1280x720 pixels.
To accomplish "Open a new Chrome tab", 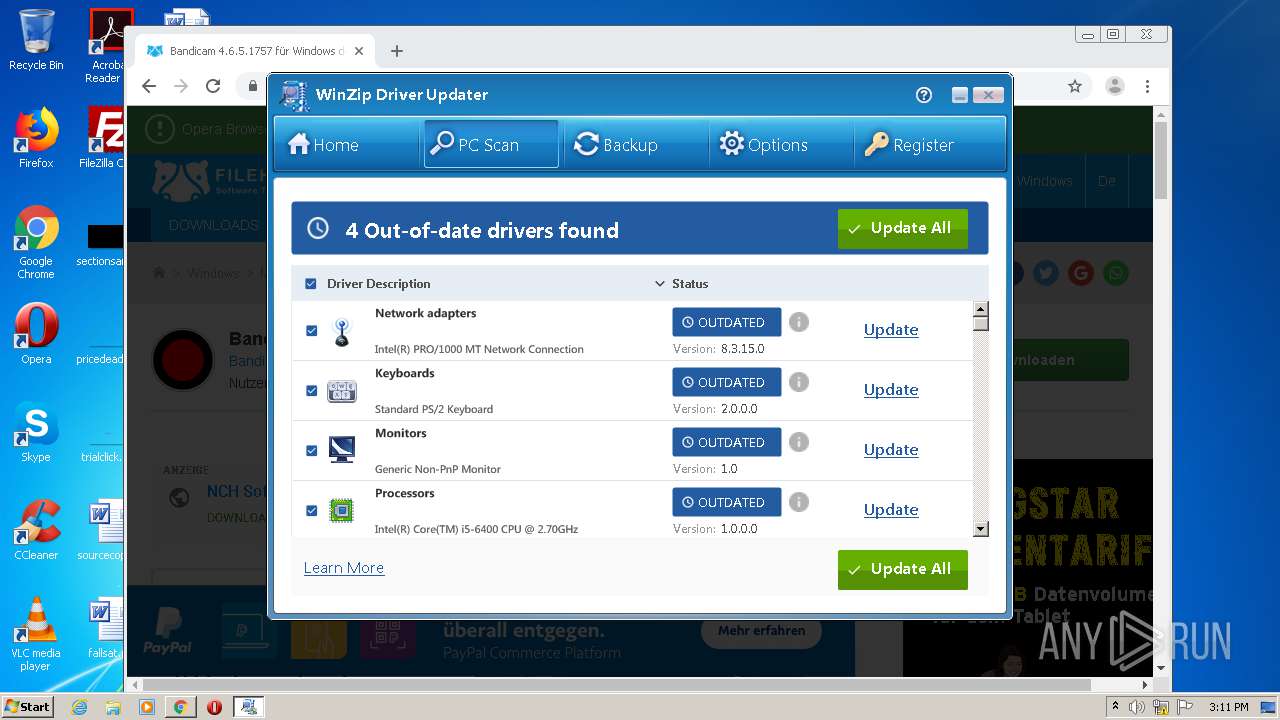I will coord(397,51).
